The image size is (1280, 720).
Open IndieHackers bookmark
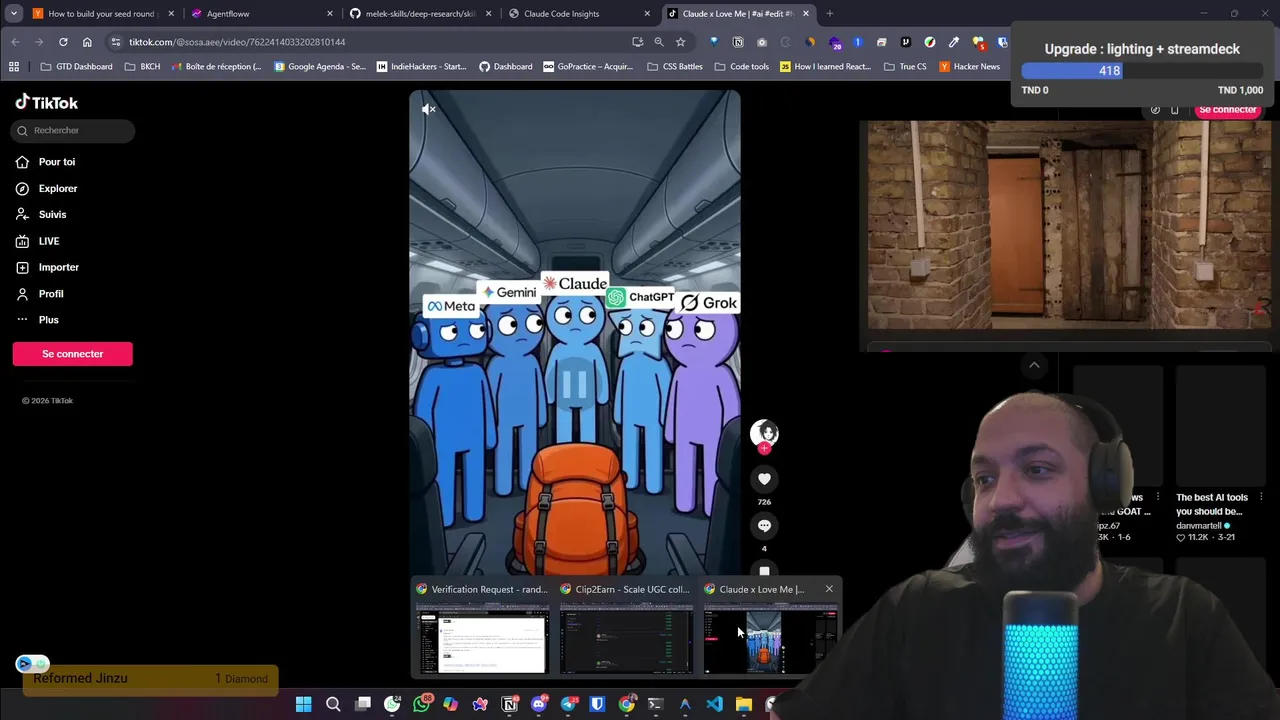[421, 67]
